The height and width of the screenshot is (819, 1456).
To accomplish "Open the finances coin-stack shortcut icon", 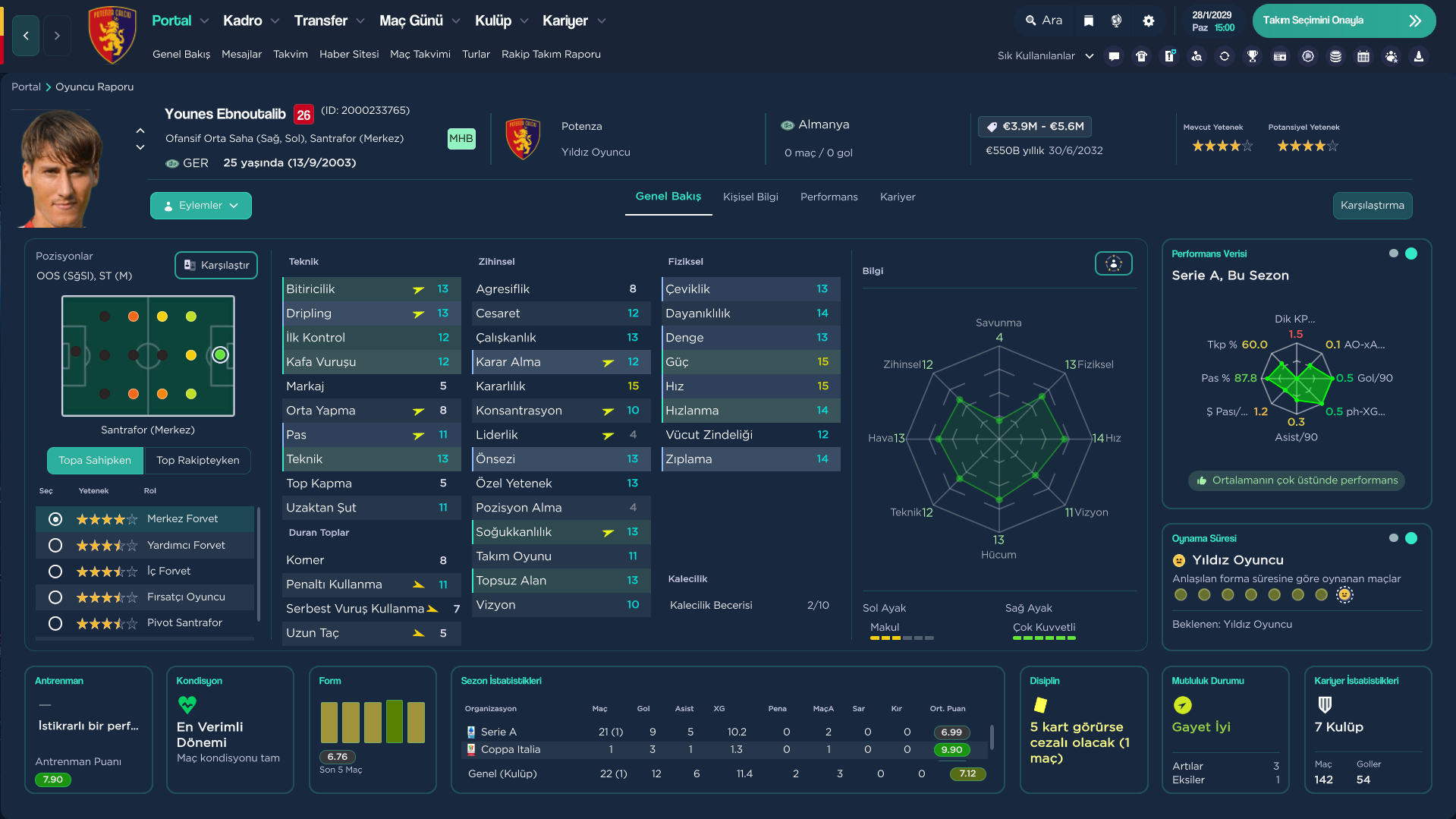I will pyautogui.click(x=1335, y=56).
